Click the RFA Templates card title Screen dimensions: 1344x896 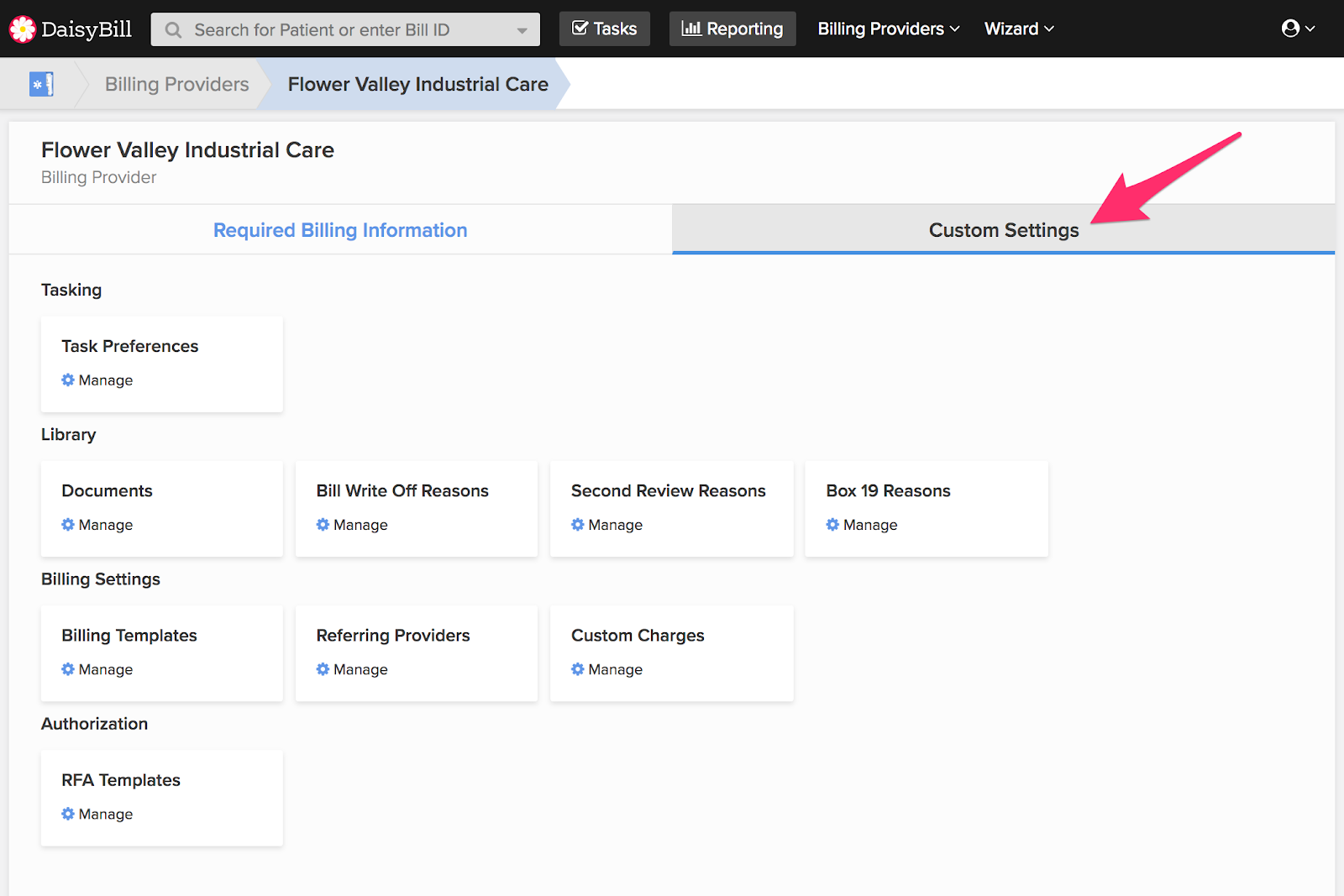pos(121,780)
